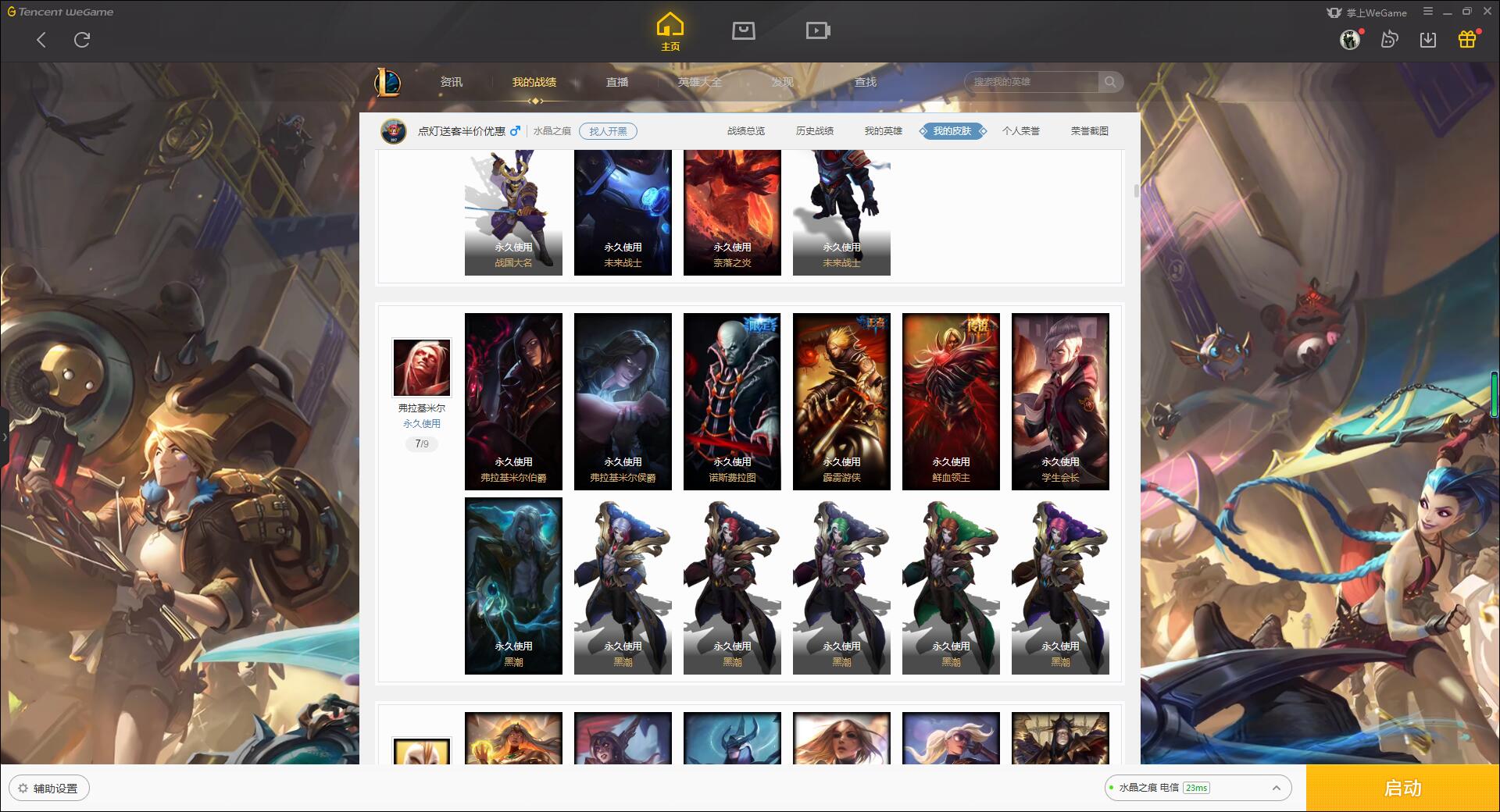Viewport: 1500px width, 812px height.
Task: Switch to the 查找 tab
Action: [866, 82]
